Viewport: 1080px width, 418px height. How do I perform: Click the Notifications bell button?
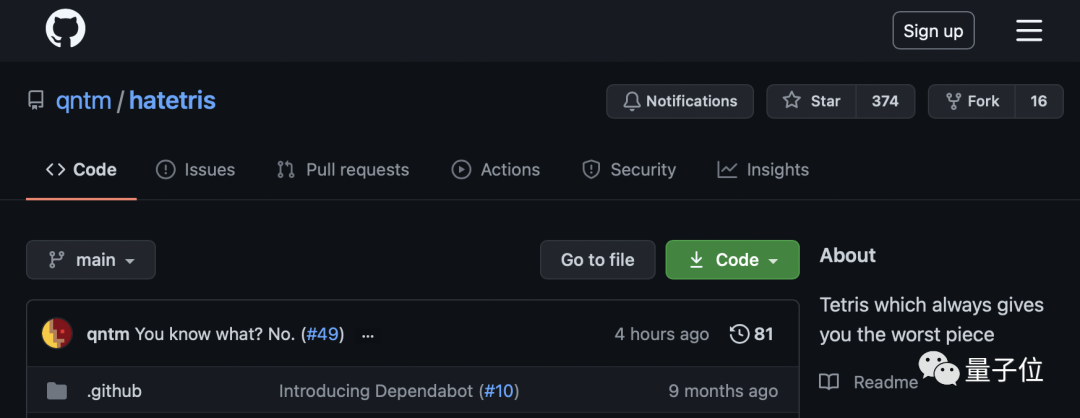coord(679,101)
